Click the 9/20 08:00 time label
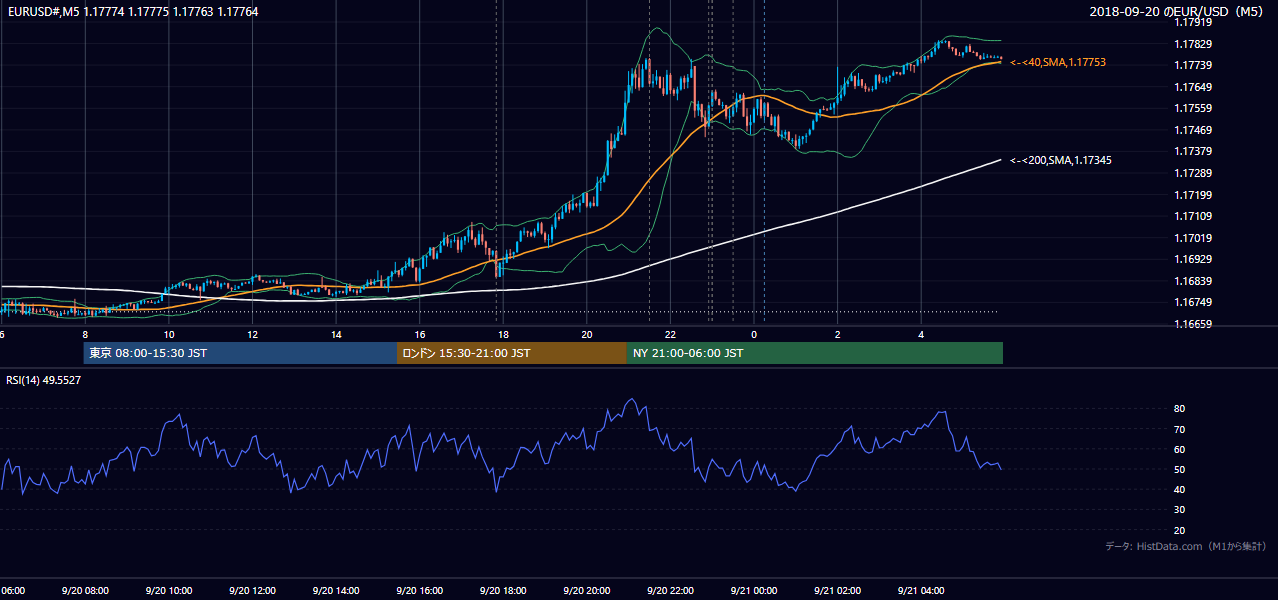 85,591
